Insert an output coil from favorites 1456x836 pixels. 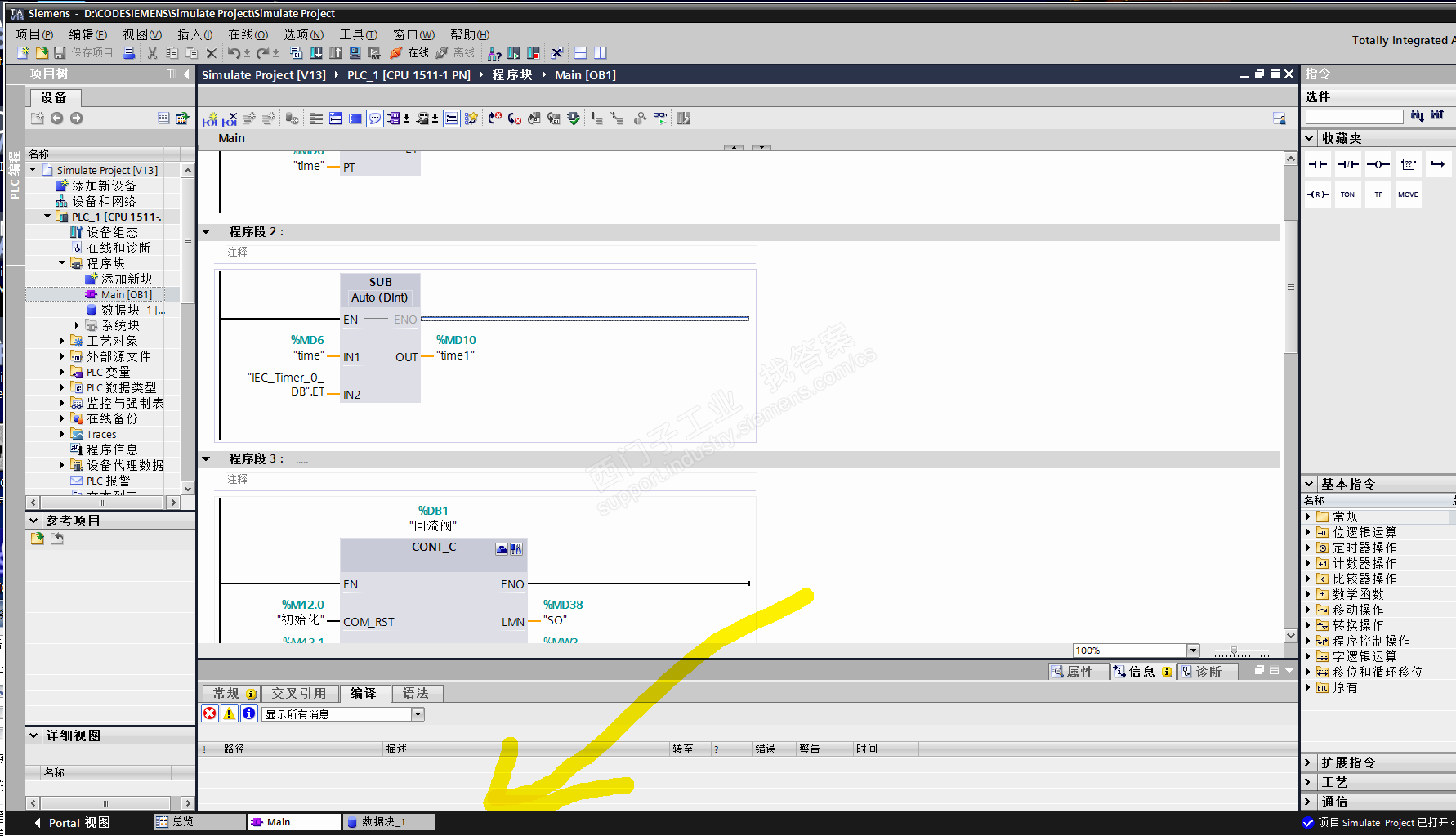click(1378, 164)
